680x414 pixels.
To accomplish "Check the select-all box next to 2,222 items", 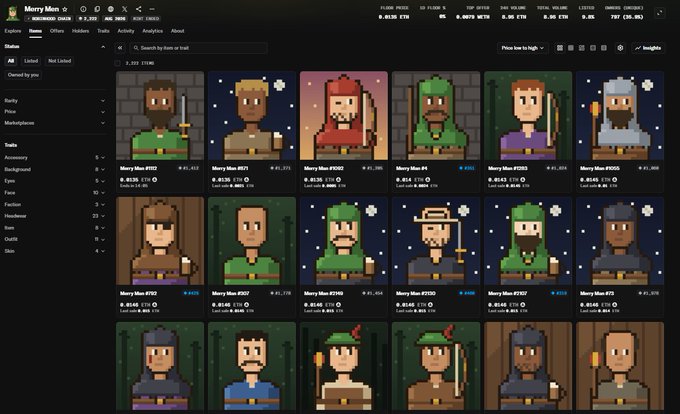I will (x=118, y=63).
